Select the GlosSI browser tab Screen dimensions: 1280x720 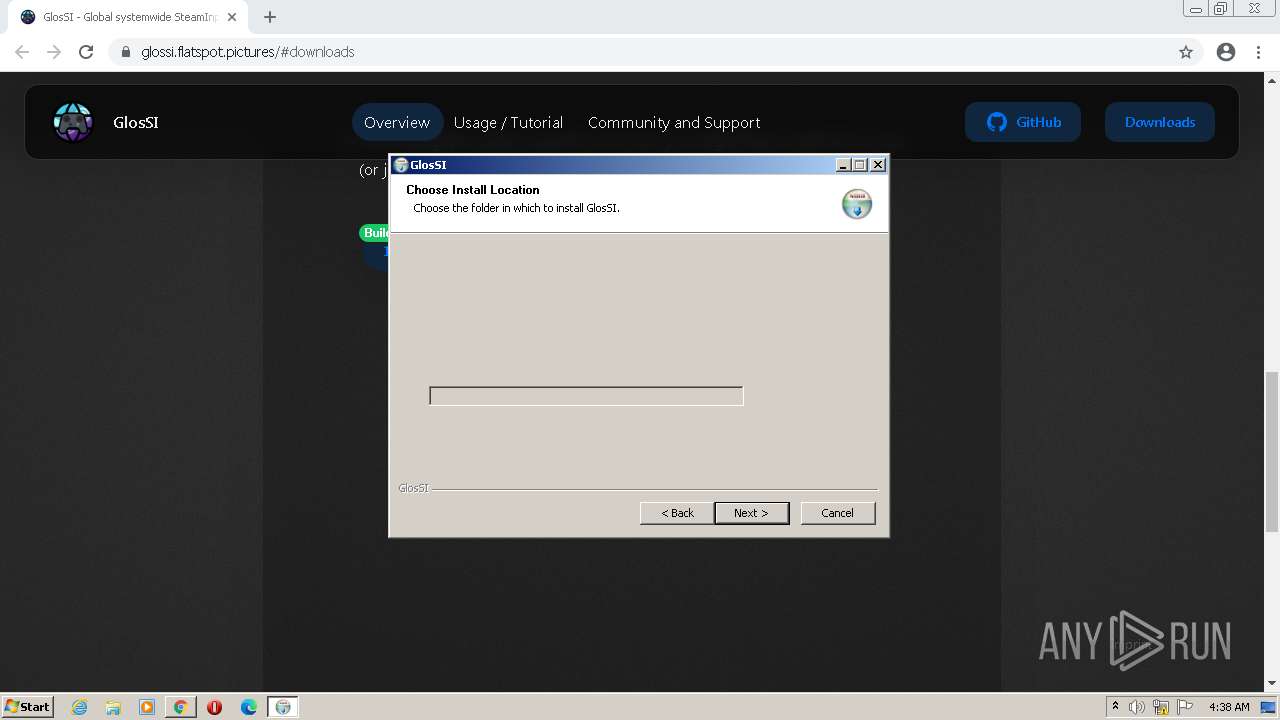tap(128, 17)
